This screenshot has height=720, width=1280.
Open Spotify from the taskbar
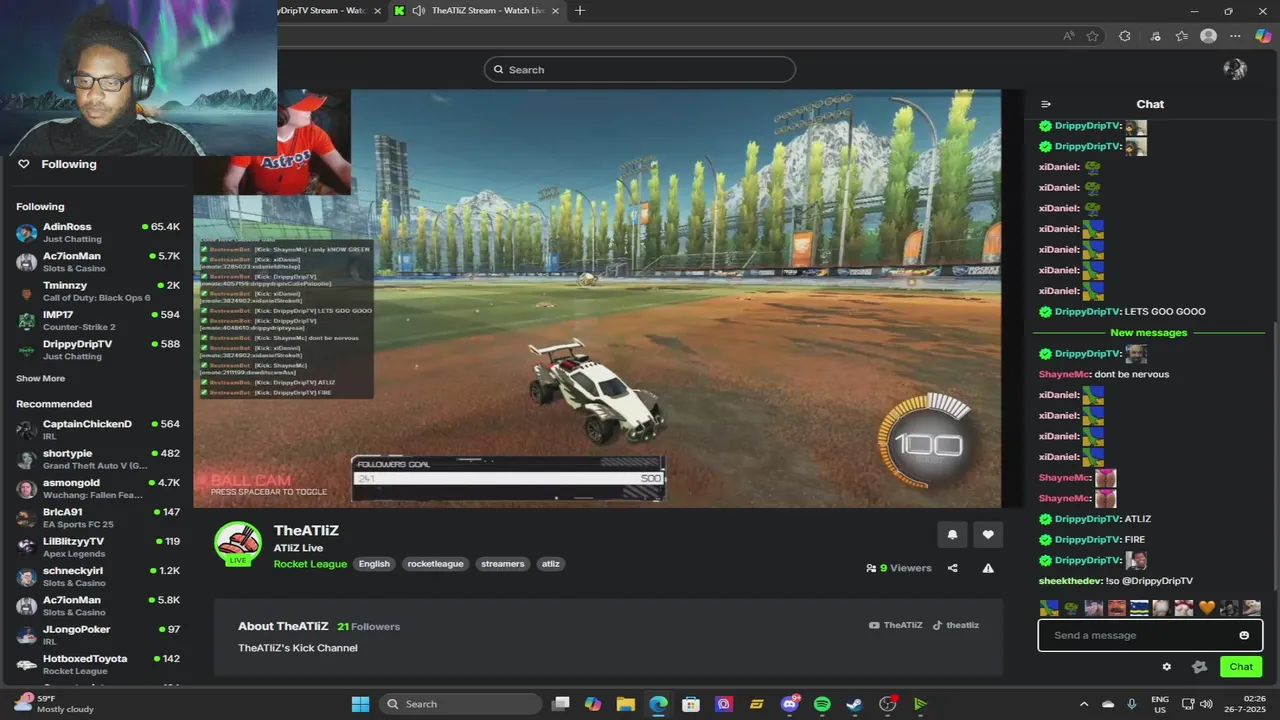point(822,704)
